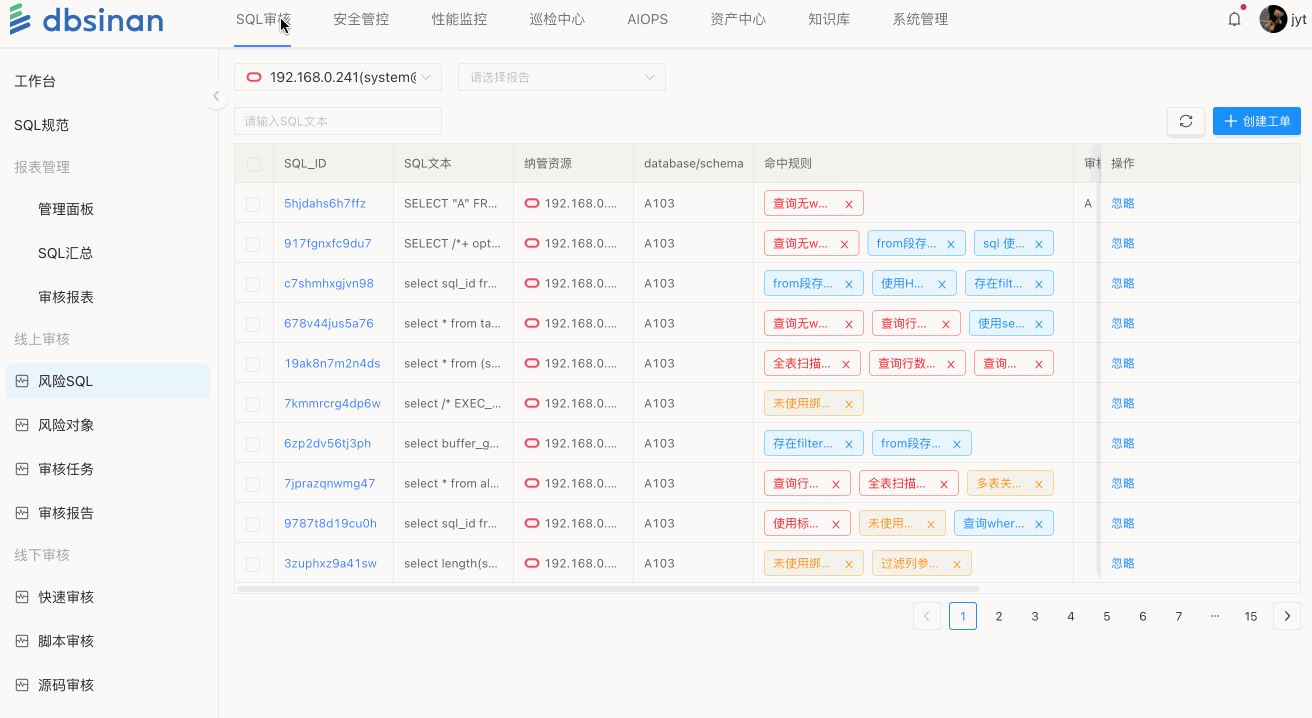The height and width of the screenshot is (718, 1312).
Task: Open the 知识库 top menu
Action: click(828, 19)
